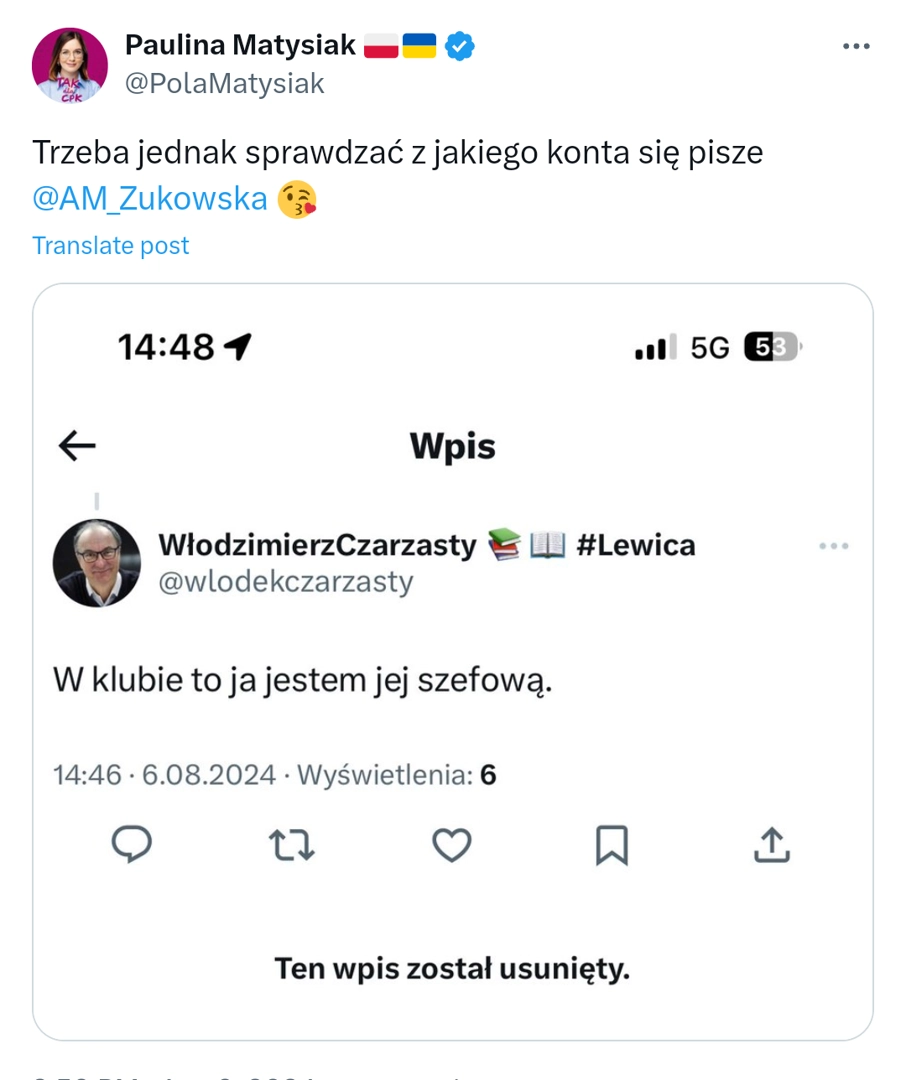Open the @AM_Zukowska mention link
This screenshot has width=906, height=1080.
point(150,199)
